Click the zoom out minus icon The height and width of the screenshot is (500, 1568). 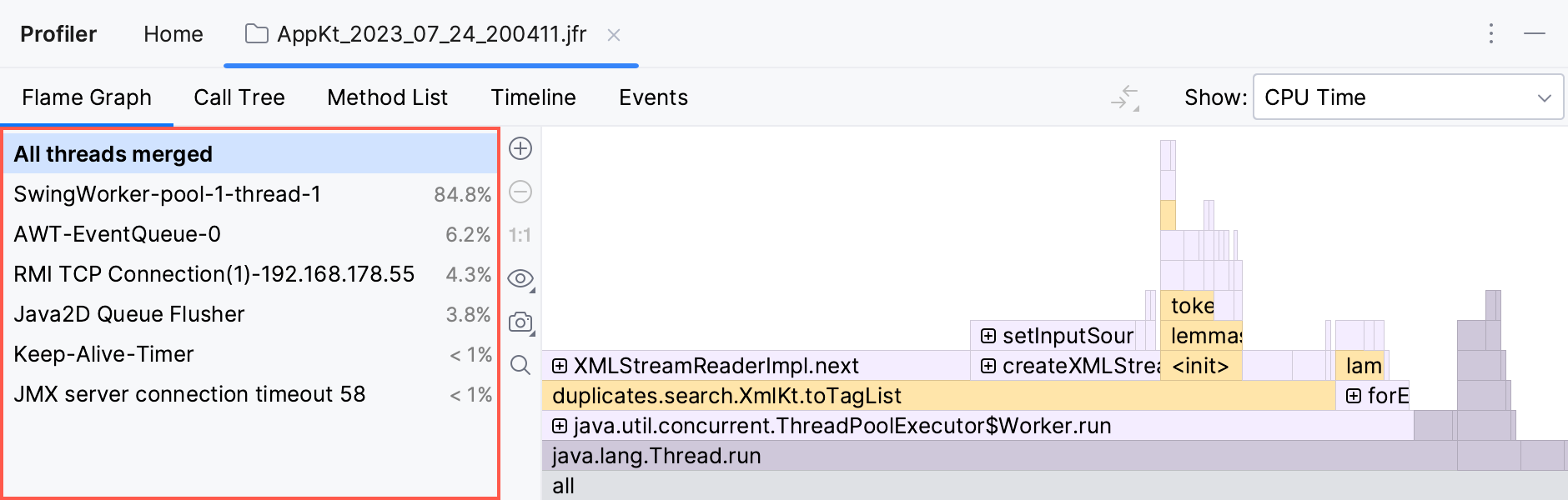click(520, 192)
